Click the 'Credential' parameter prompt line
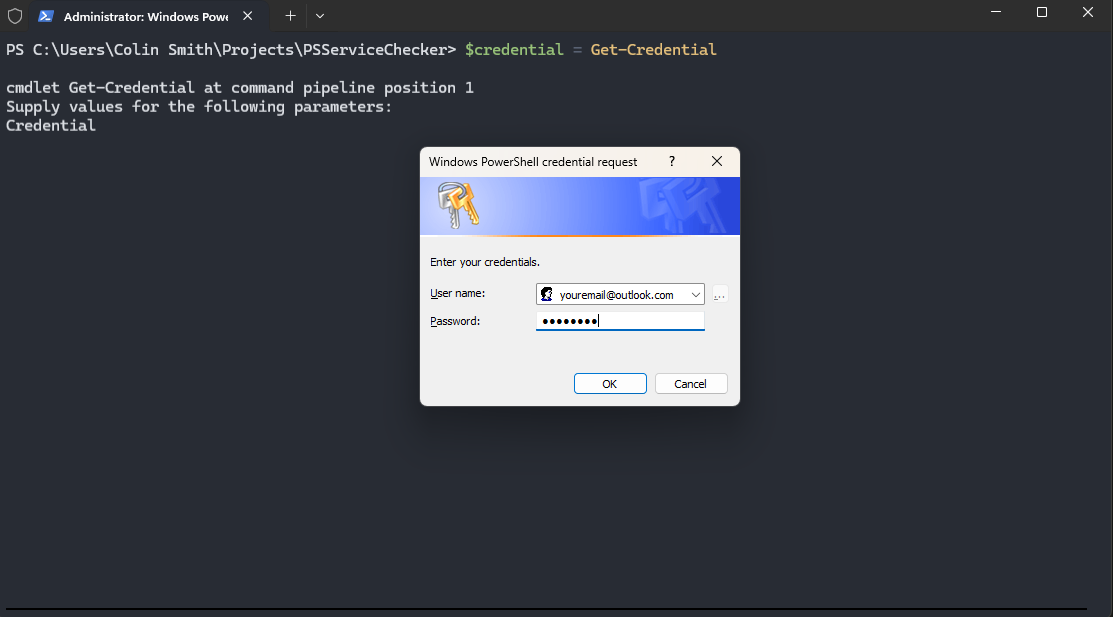 (x=50, y=126)
